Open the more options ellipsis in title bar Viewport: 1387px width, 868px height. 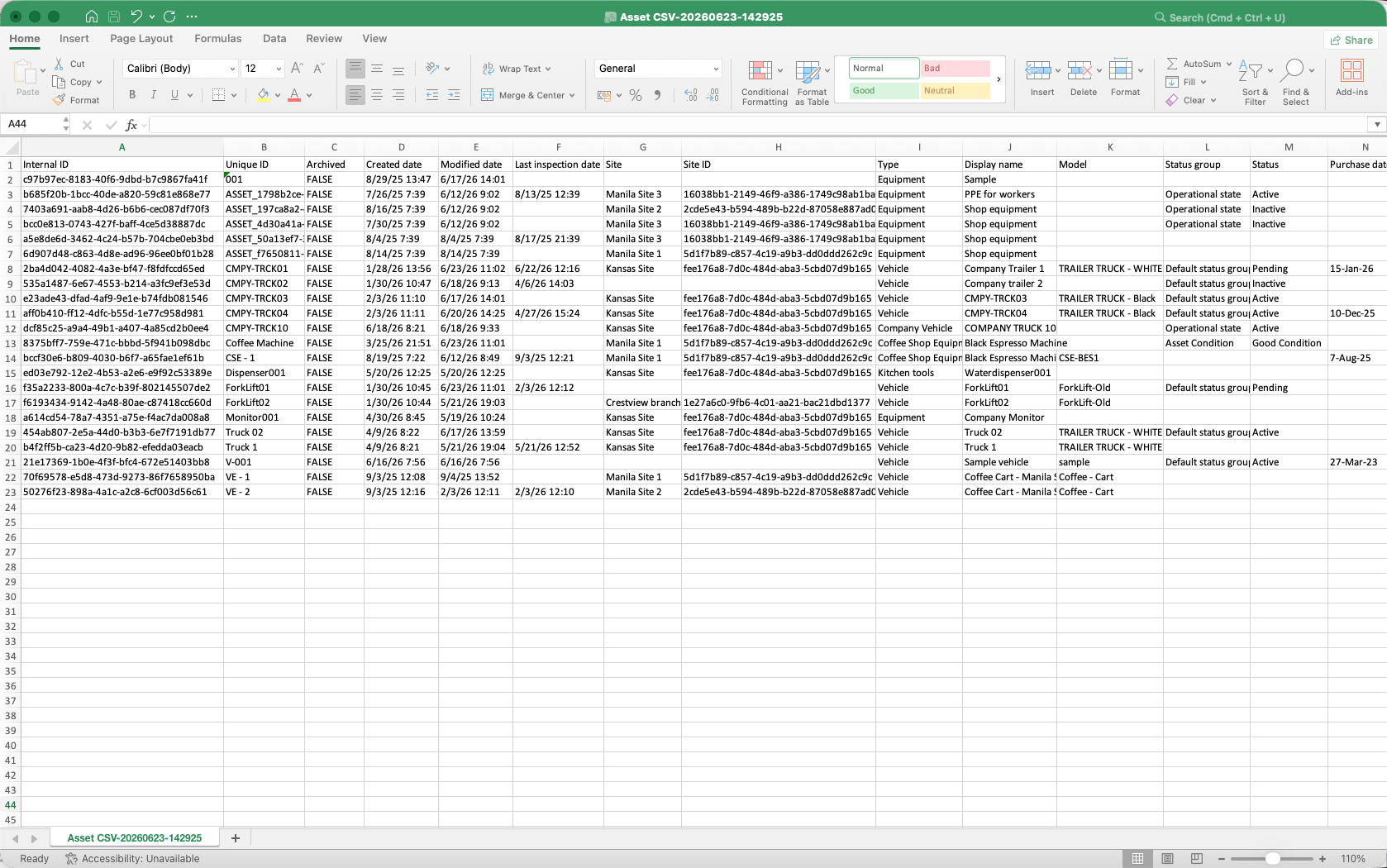click(x=192, y=17)
